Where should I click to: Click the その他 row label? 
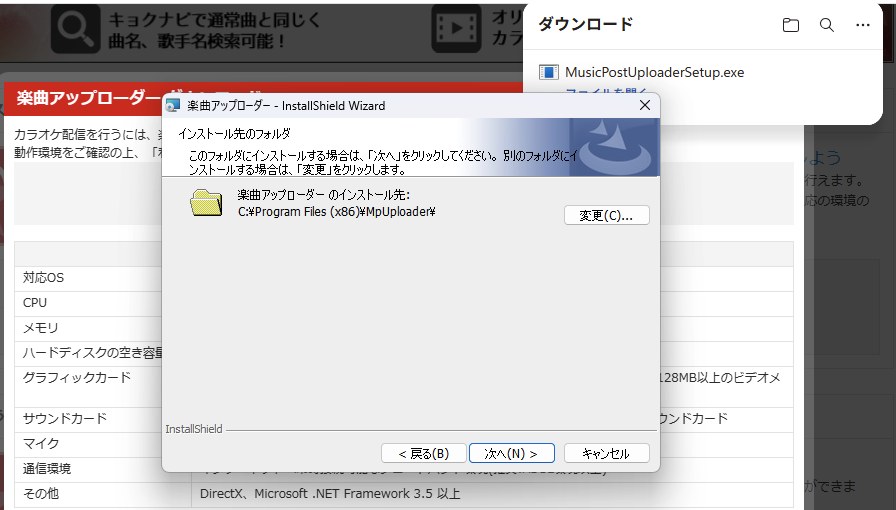(41, 493)
